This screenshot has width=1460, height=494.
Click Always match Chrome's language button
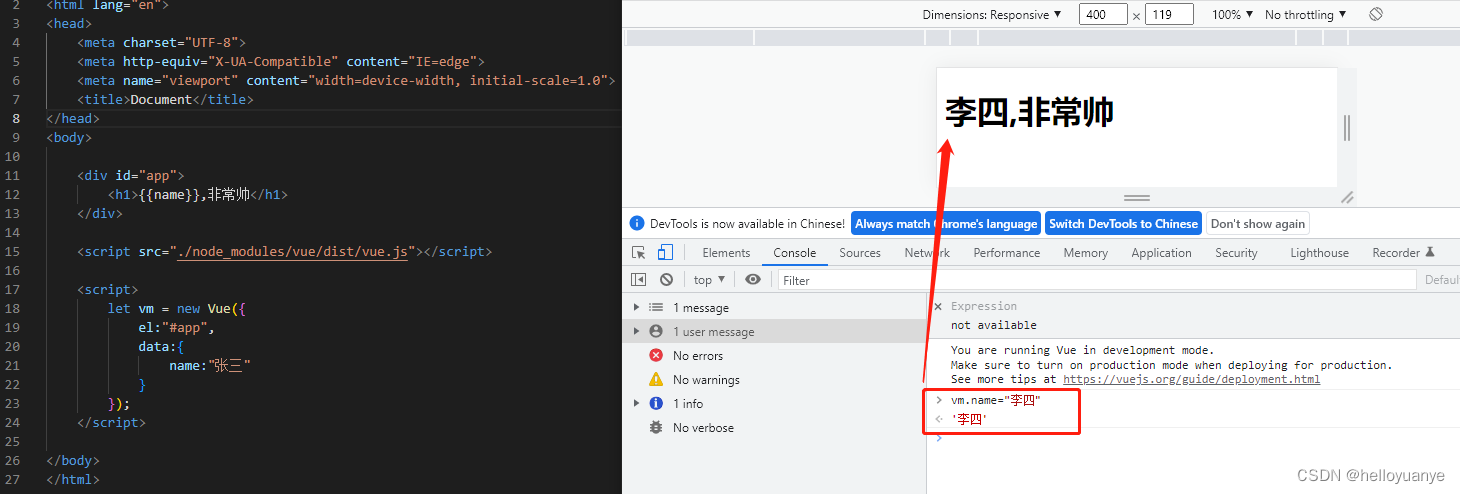click(946, 224)
